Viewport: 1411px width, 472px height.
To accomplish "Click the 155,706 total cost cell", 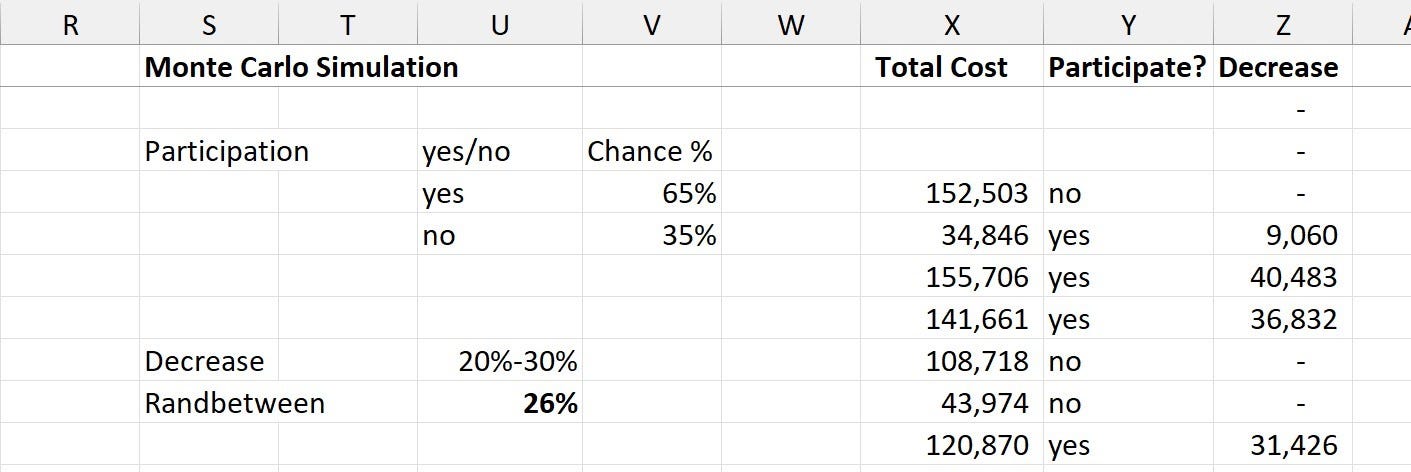I will 951,277.
